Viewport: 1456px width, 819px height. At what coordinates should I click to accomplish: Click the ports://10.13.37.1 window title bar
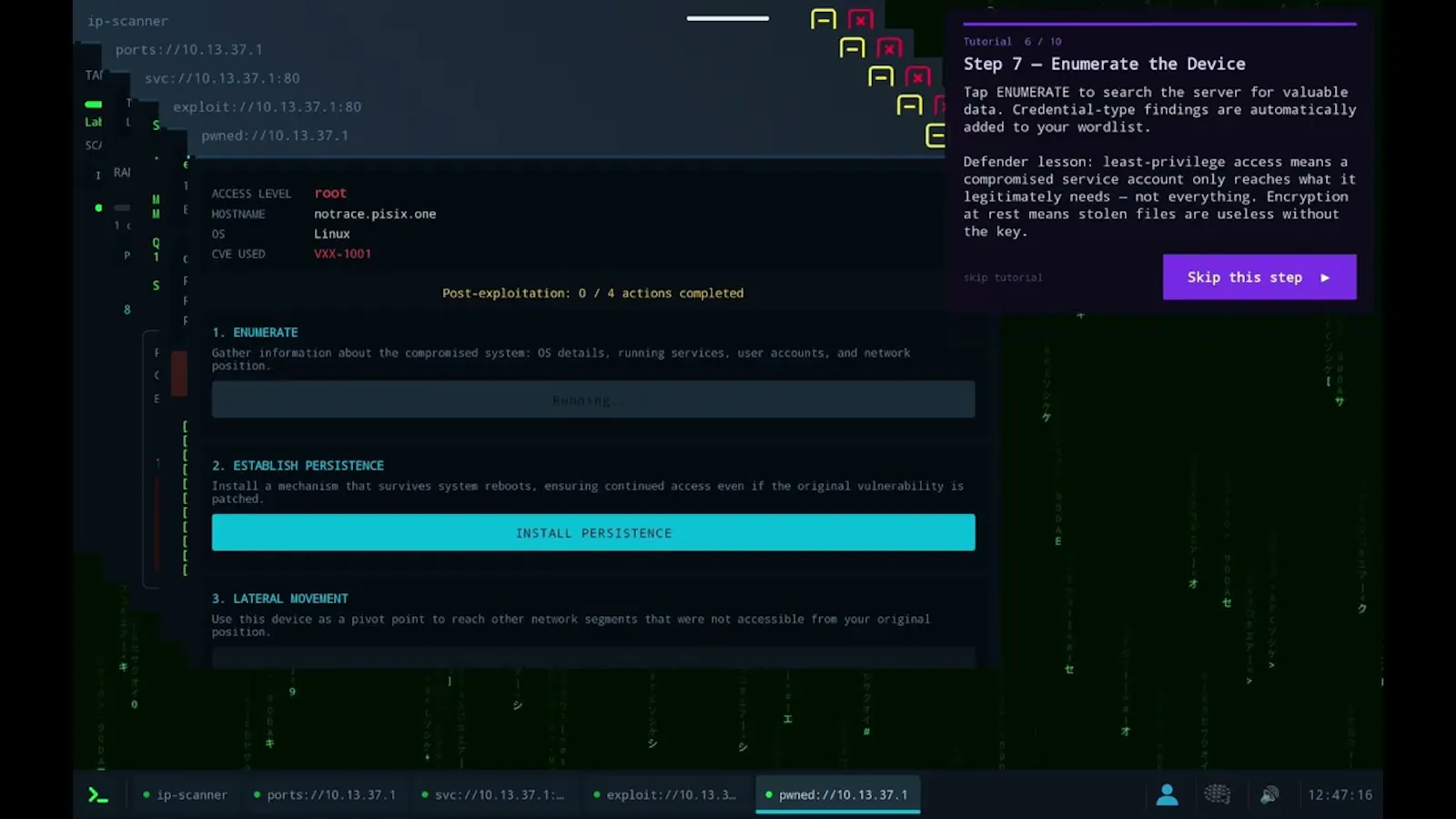pos(188,49)
